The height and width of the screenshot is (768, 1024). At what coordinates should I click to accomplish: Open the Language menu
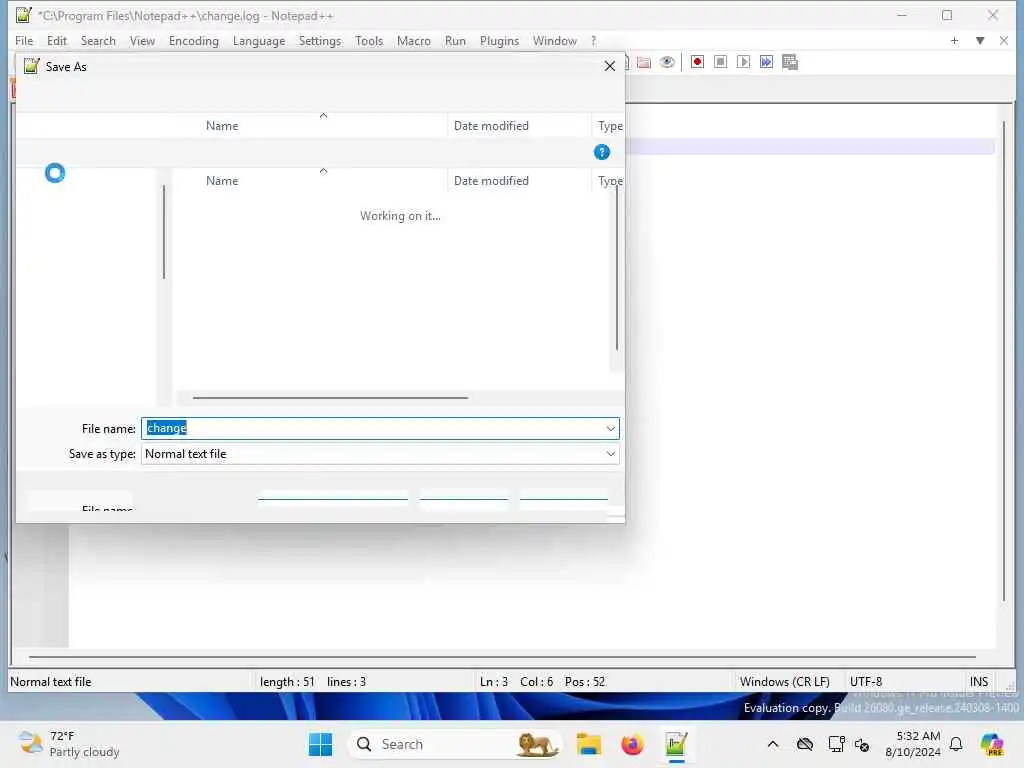[259, 40]
